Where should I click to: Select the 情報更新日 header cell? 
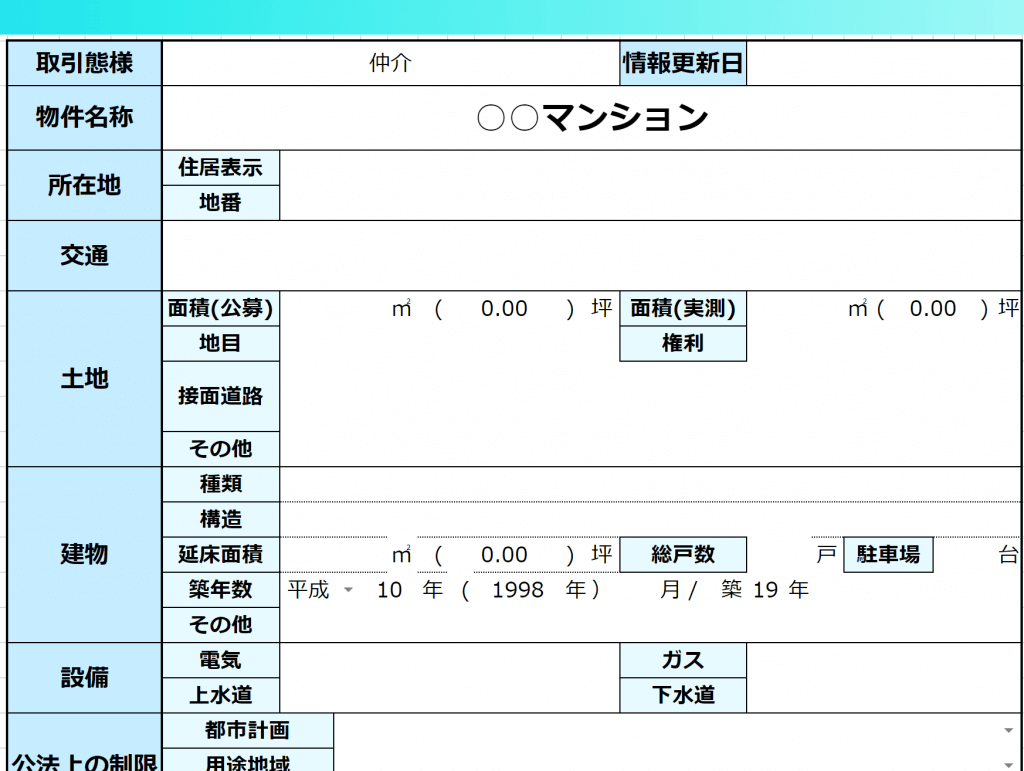pos(682,63)
